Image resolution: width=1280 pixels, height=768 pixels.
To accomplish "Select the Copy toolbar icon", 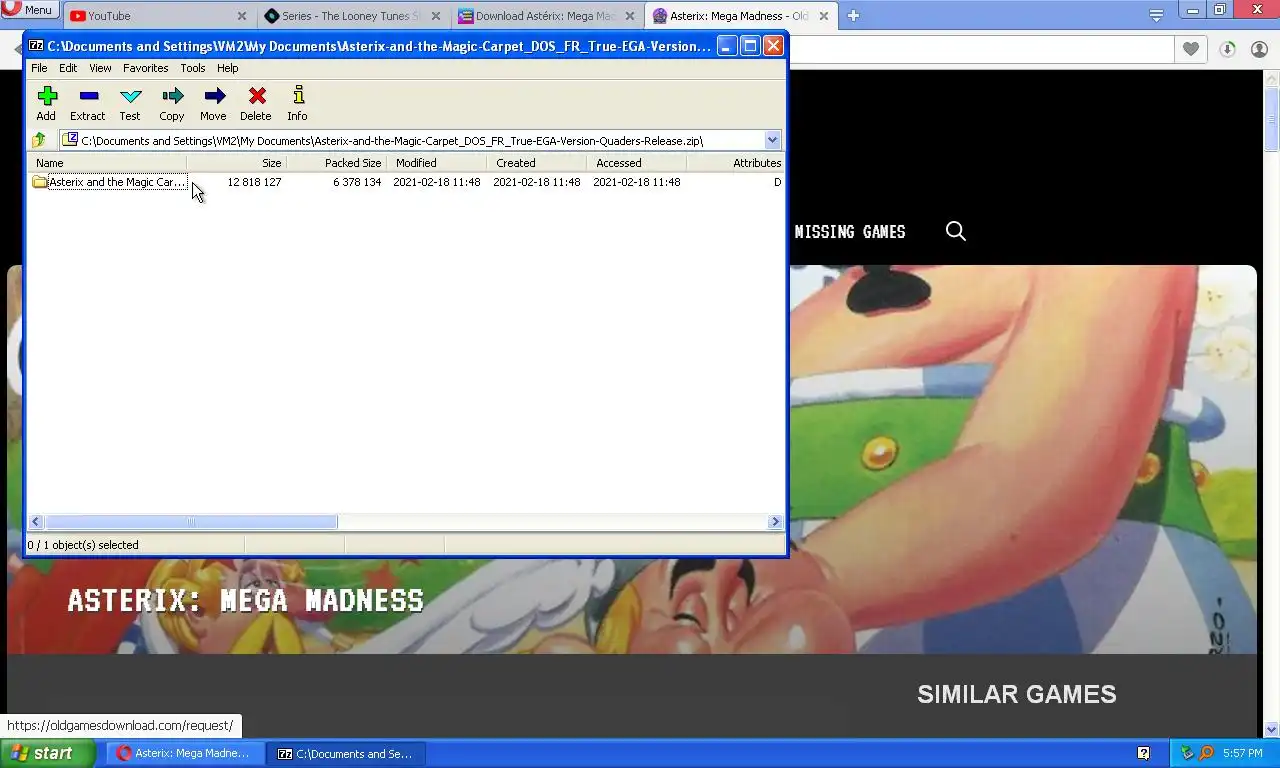I will pos(172,103).
